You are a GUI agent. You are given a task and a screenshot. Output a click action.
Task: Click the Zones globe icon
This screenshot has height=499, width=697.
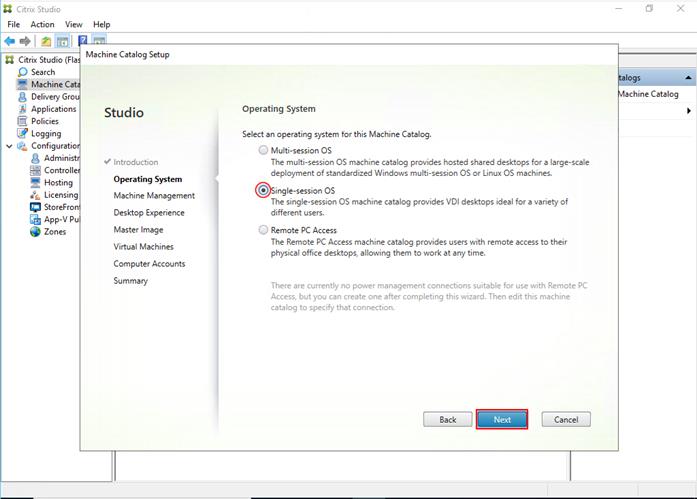(x=35, y=232)
